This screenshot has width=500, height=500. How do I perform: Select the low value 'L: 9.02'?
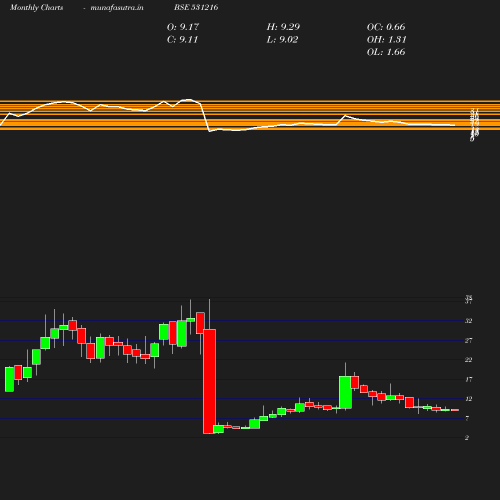(x=282, y=39)
